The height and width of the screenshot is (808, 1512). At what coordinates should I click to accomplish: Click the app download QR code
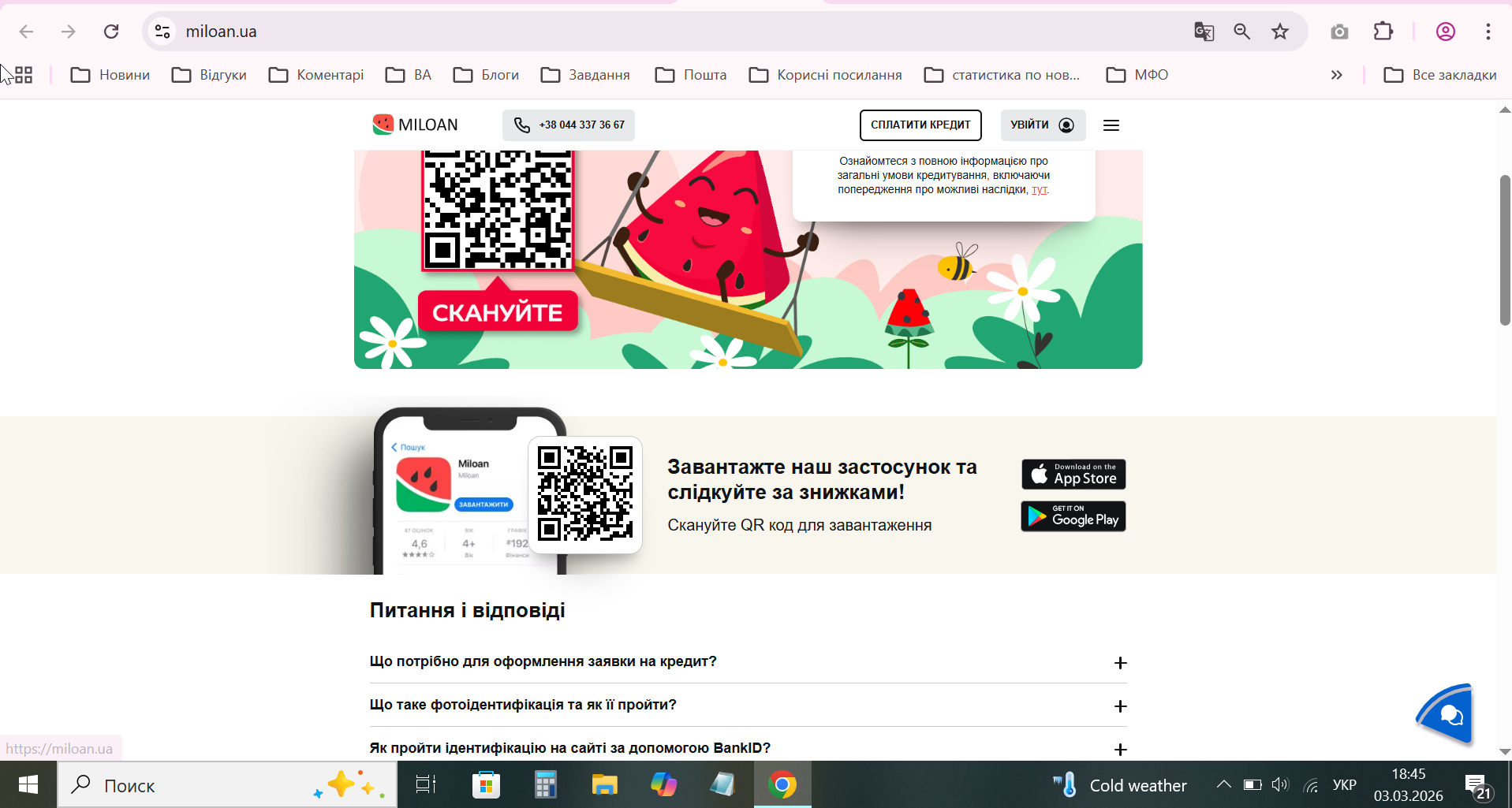(x=585, y=494)
